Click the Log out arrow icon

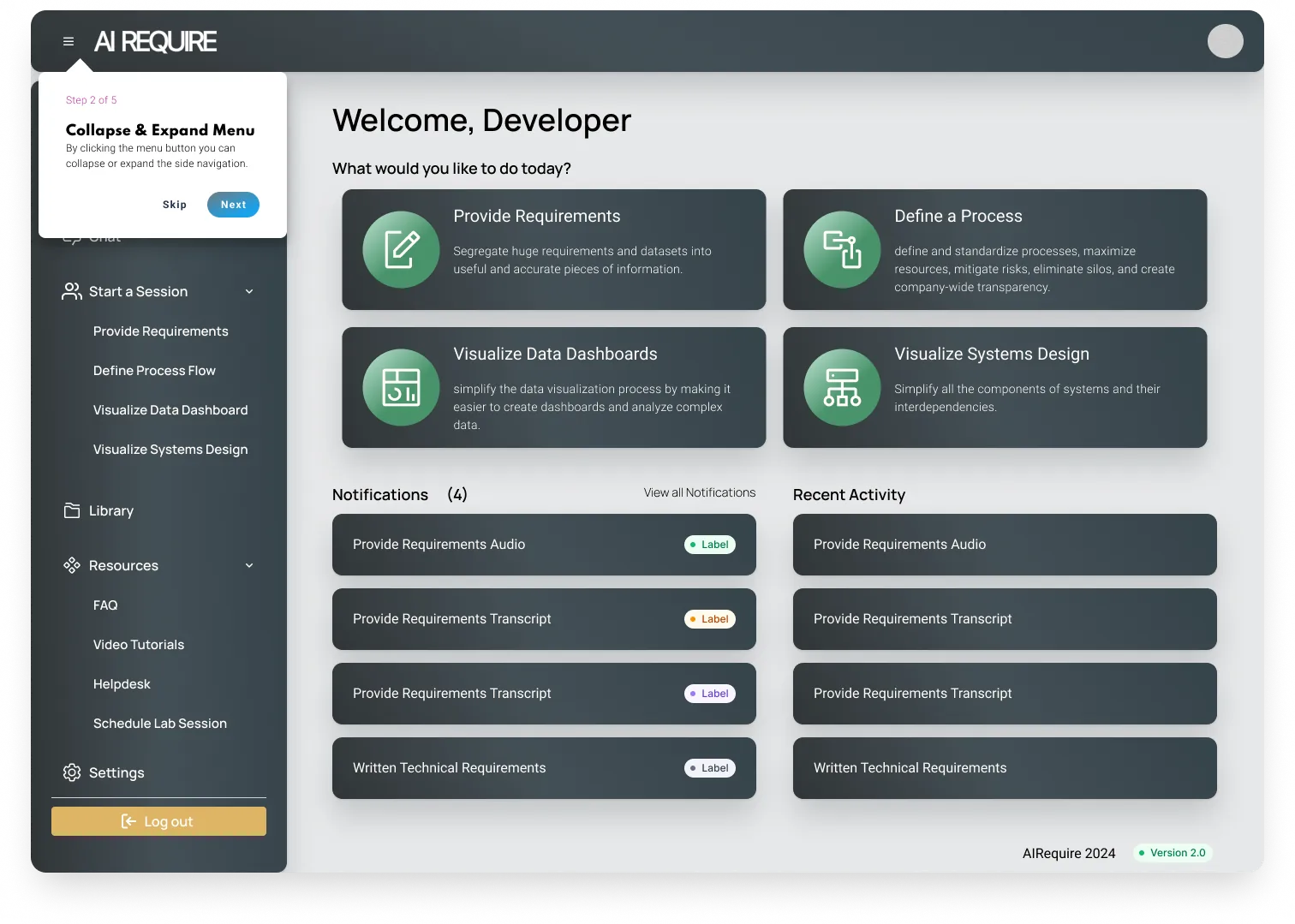(x=128, y=821)
